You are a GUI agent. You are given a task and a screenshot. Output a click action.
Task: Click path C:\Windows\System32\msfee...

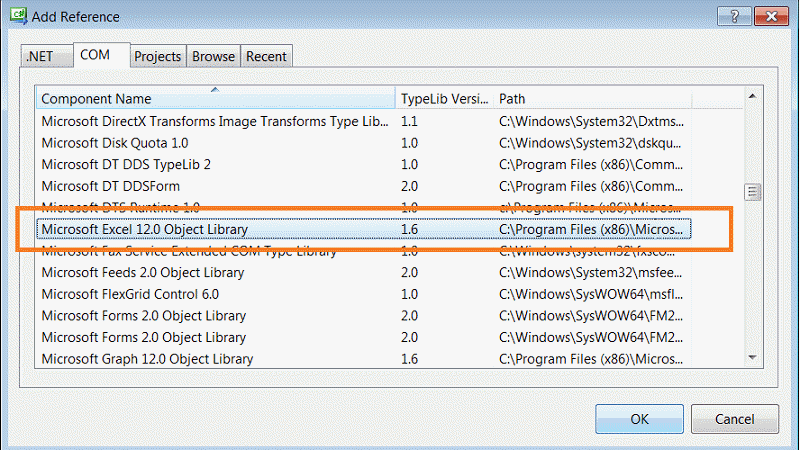590,272
